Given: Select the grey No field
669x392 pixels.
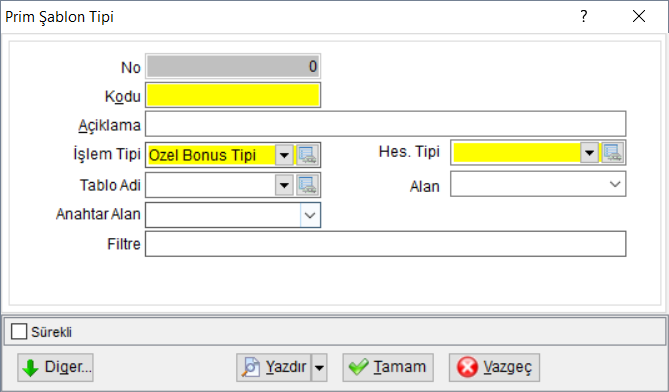Looking at the screenshot, I should pos(233,66).
